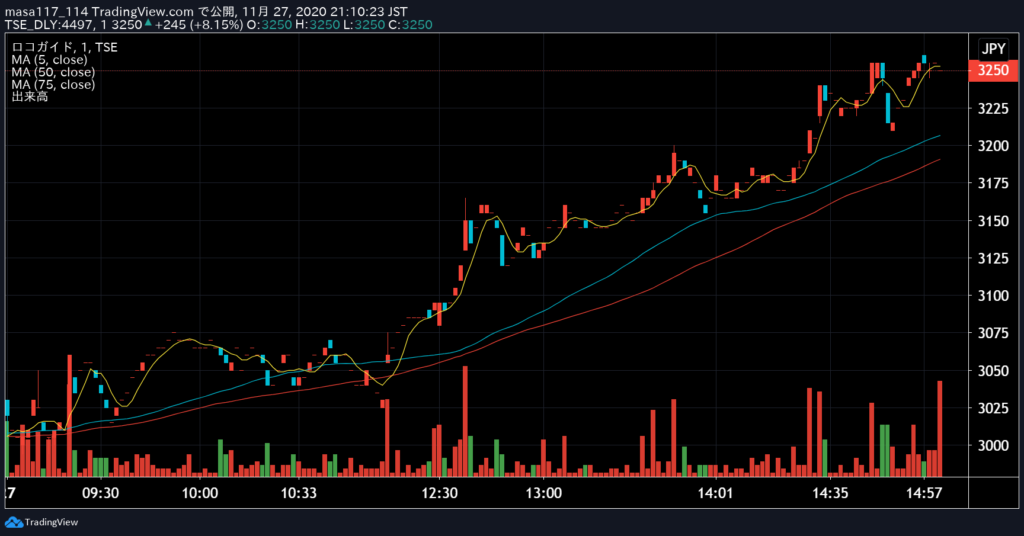Click the 14:01 time axis label
The image size is (1024, 536).
coord(716,493)
